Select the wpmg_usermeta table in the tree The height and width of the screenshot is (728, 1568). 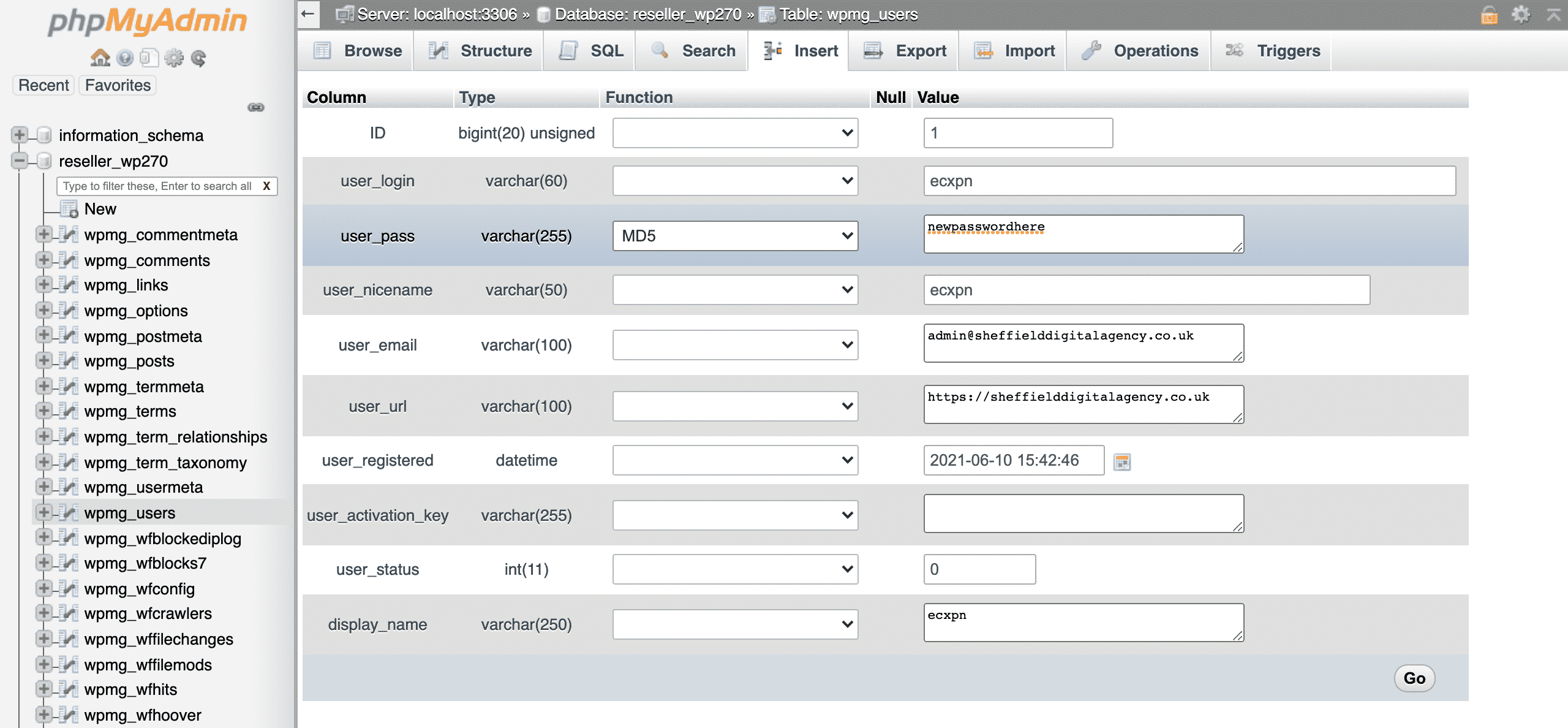(143, 487)
